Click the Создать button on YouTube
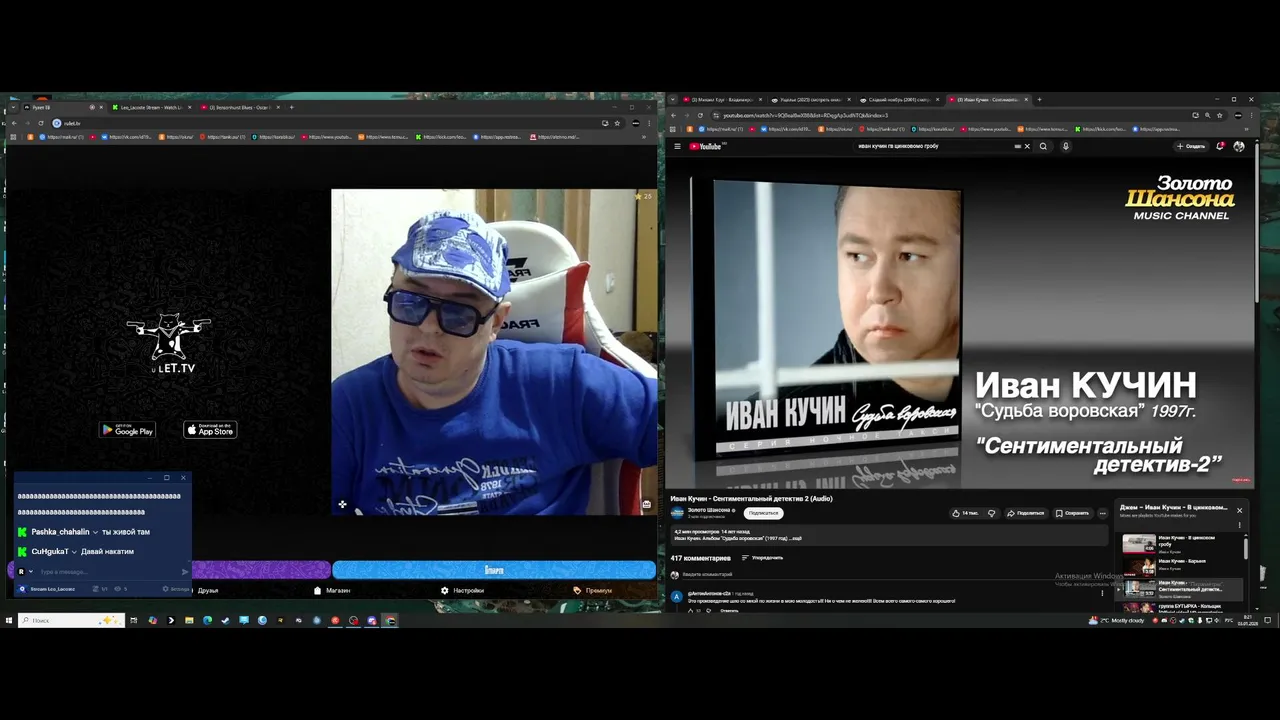 (1191, 146)
